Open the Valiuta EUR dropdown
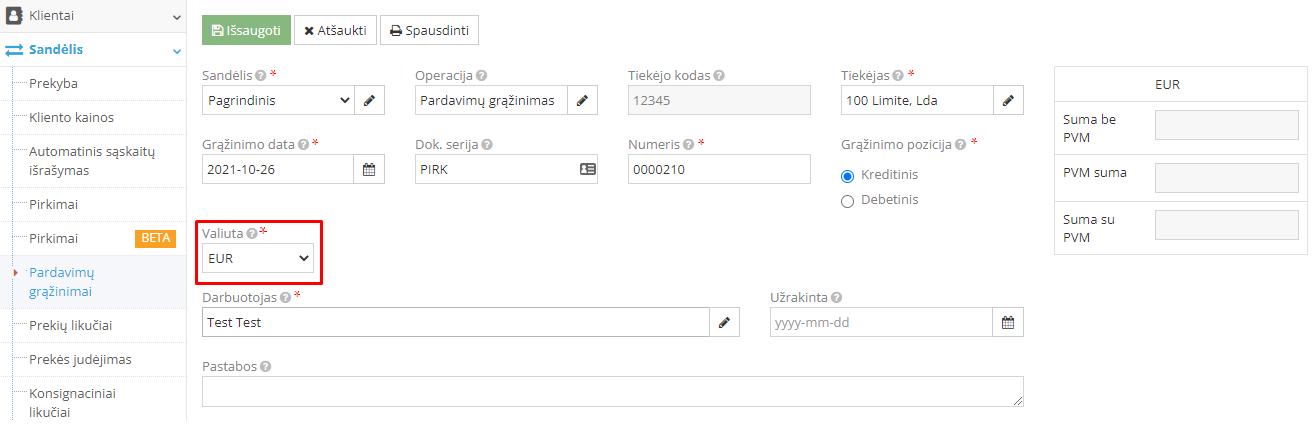Viewport: 1312px width, 447px height. 259,258
